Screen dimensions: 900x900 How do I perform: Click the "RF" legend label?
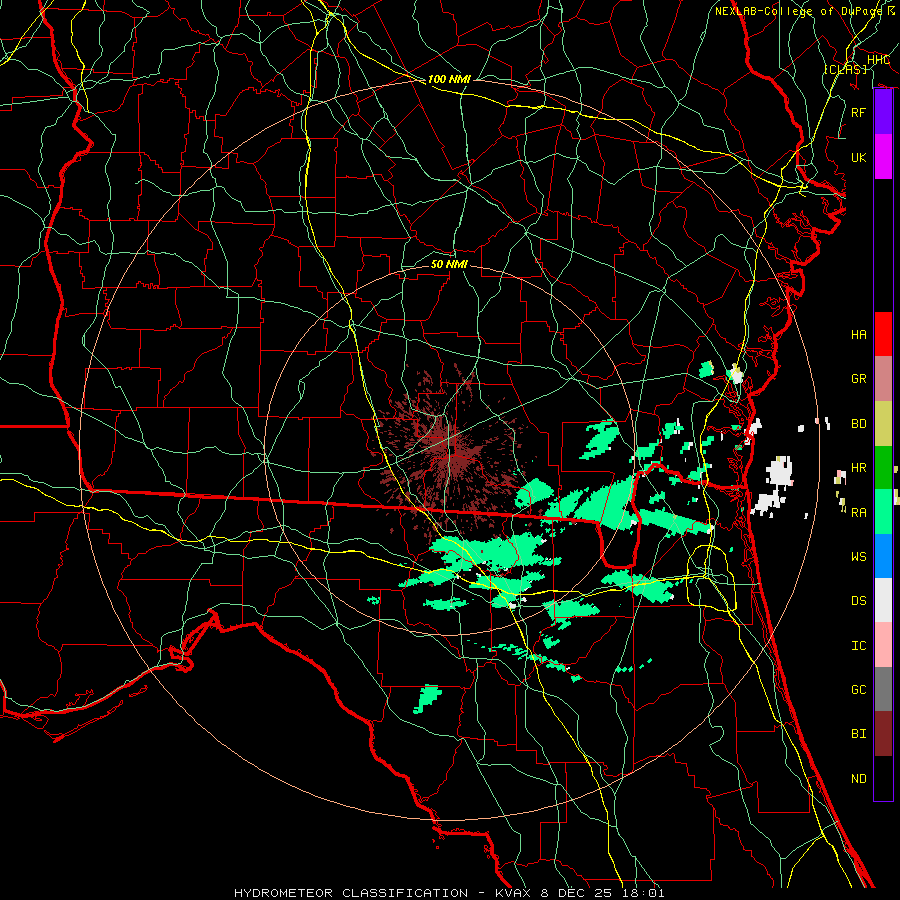[x=859, y=112]
